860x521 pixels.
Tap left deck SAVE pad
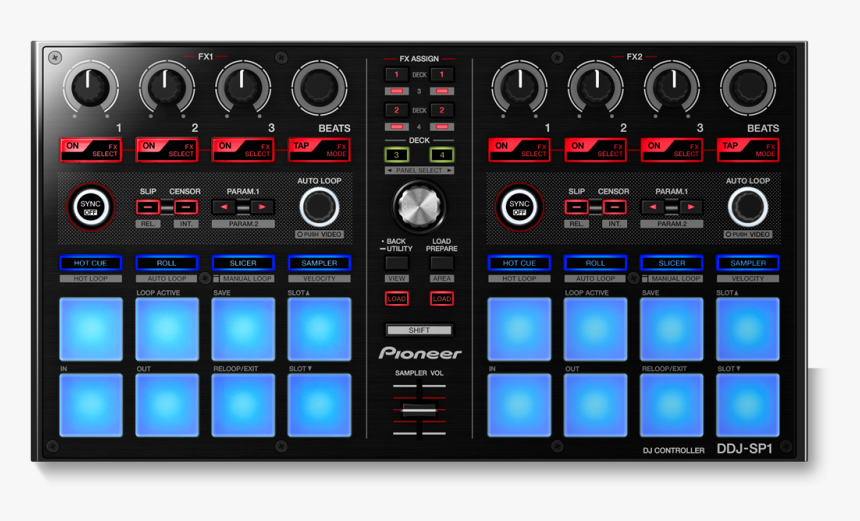pos(244,329)
